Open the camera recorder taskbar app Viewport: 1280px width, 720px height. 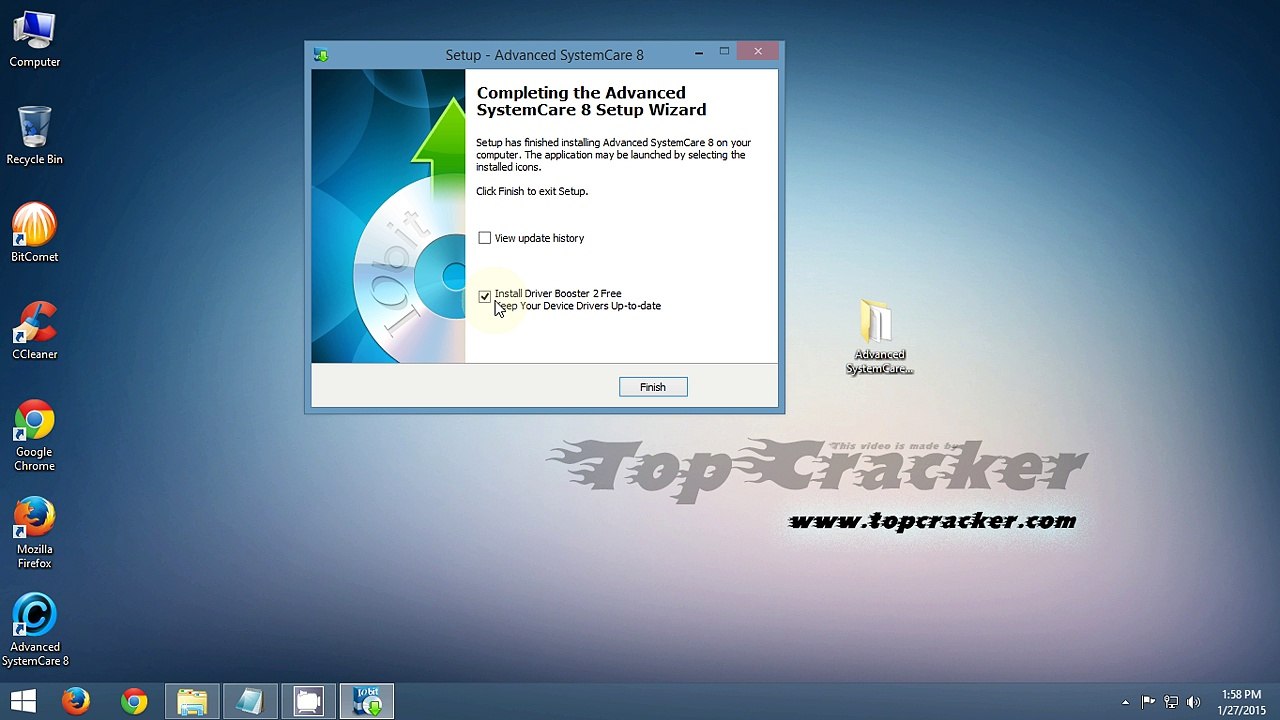click(x=308, y=702)
